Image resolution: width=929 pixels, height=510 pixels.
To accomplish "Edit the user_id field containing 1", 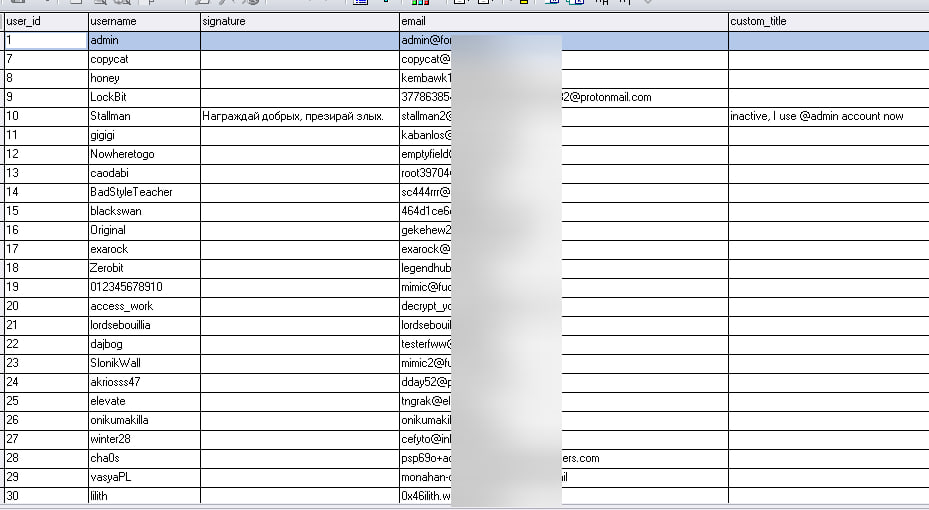I will [x=46, y=40].
